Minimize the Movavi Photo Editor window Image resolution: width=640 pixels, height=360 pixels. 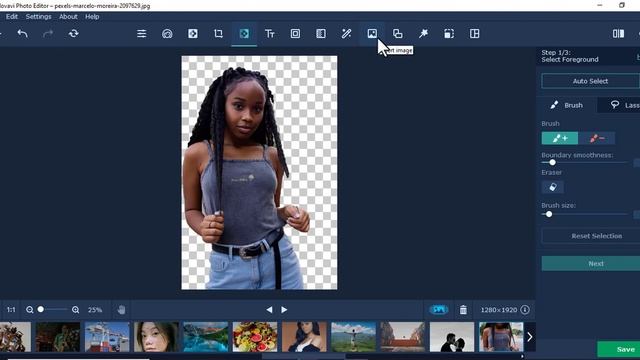coord(600,5)
